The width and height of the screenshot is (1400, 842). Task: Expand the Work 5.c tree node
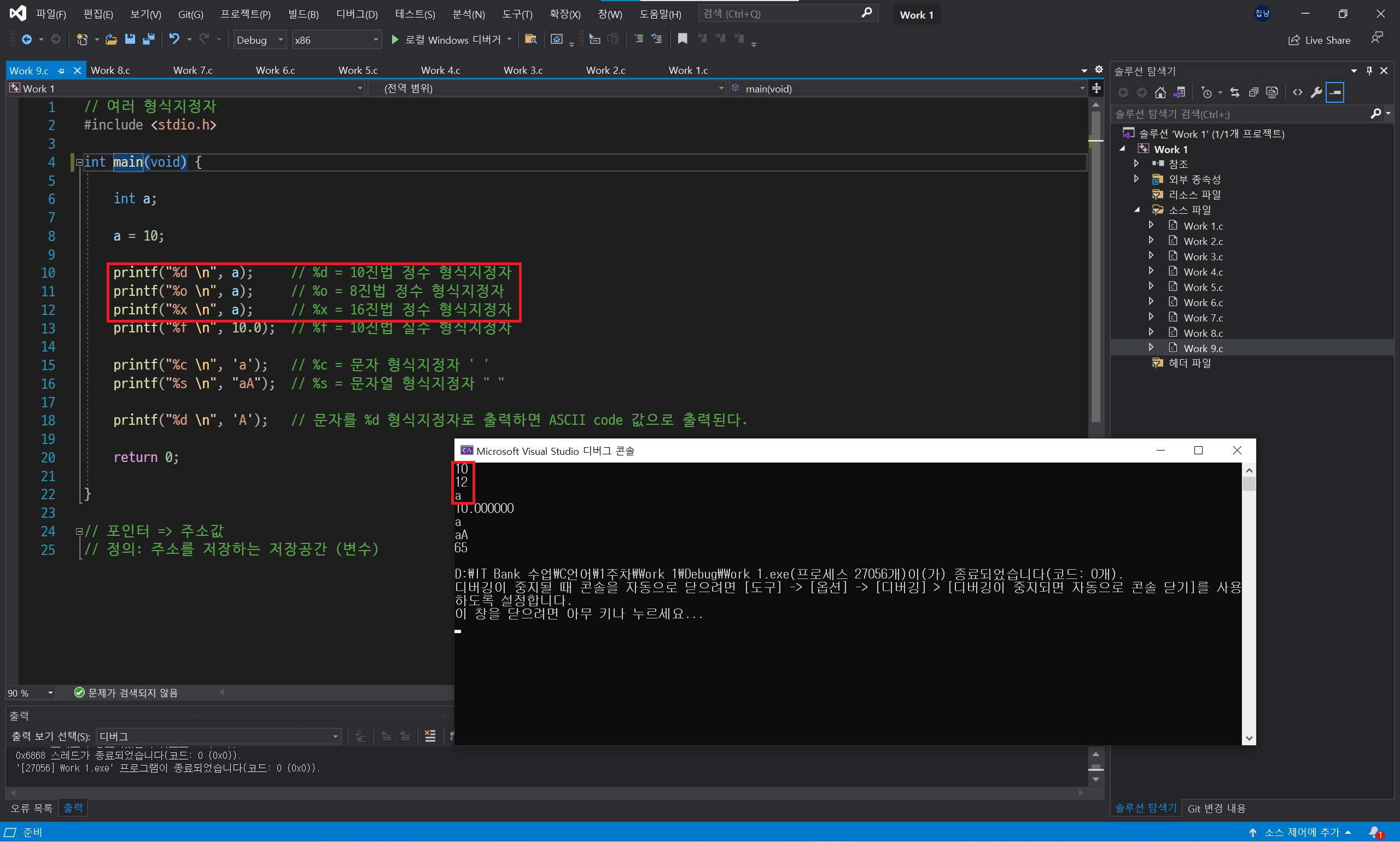[1151, 286]
